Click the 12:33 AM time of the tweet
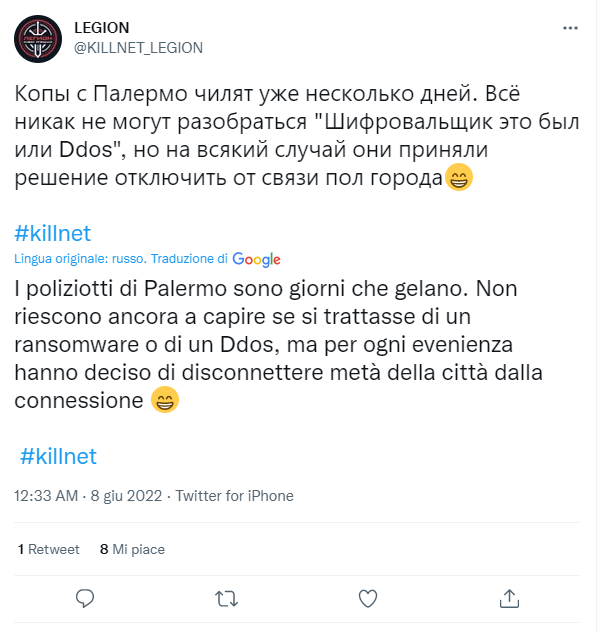611x632 pixels. (46, 495)
